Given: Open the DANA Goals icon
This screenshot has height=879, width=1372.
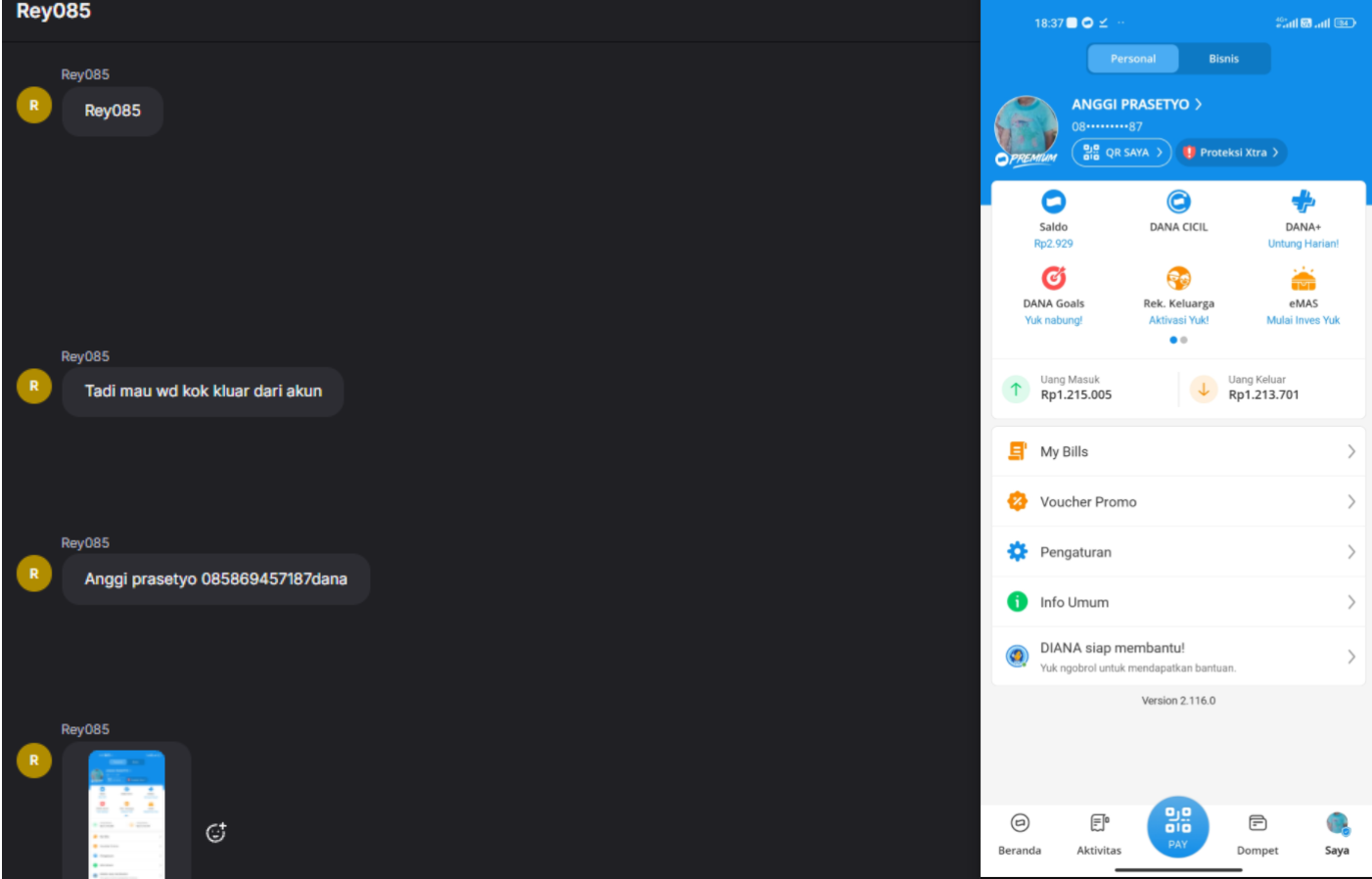Looking at the screenshot, I should pyautogui.click(x=1053, y=278).
